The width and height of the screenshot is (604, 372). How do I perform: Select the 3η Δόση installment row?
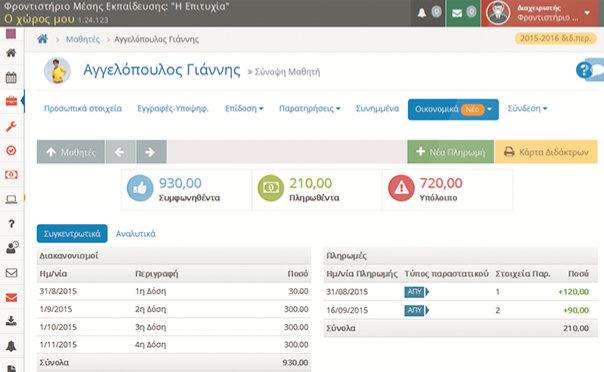point(174,327)
